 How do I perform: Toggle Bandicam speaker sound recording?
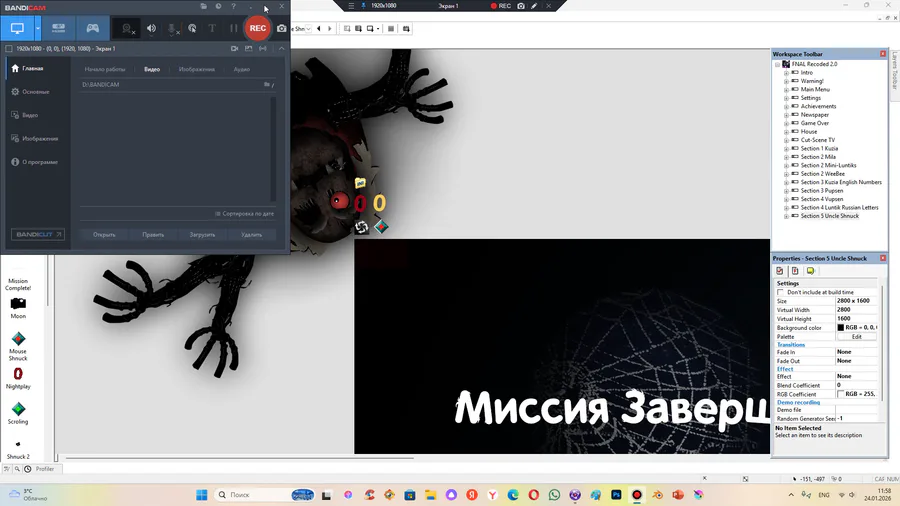click(151, 28)
